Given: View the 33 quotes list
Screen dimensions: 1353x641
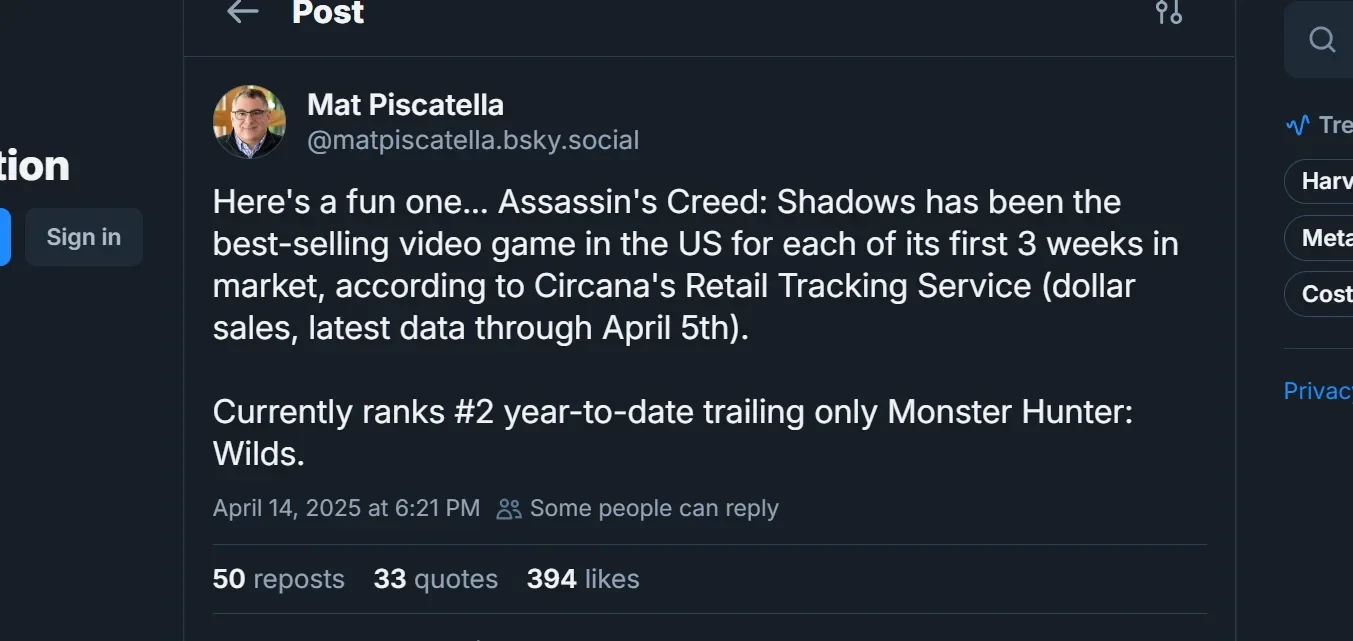Looking at the screenshot, I should pos(435,579).
